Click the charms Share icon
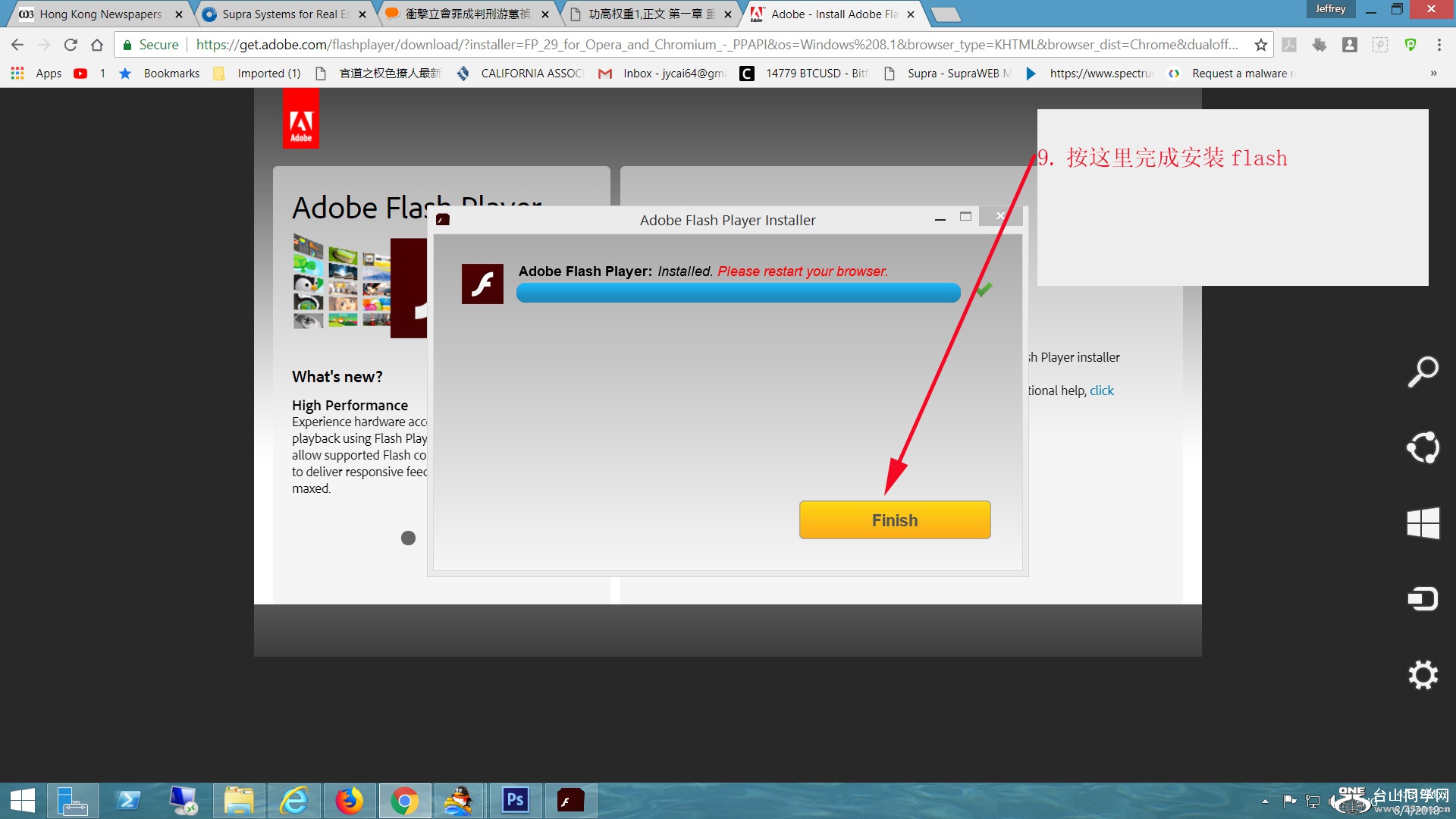The image size is (1456, 819). click(x=1423, y=447)
